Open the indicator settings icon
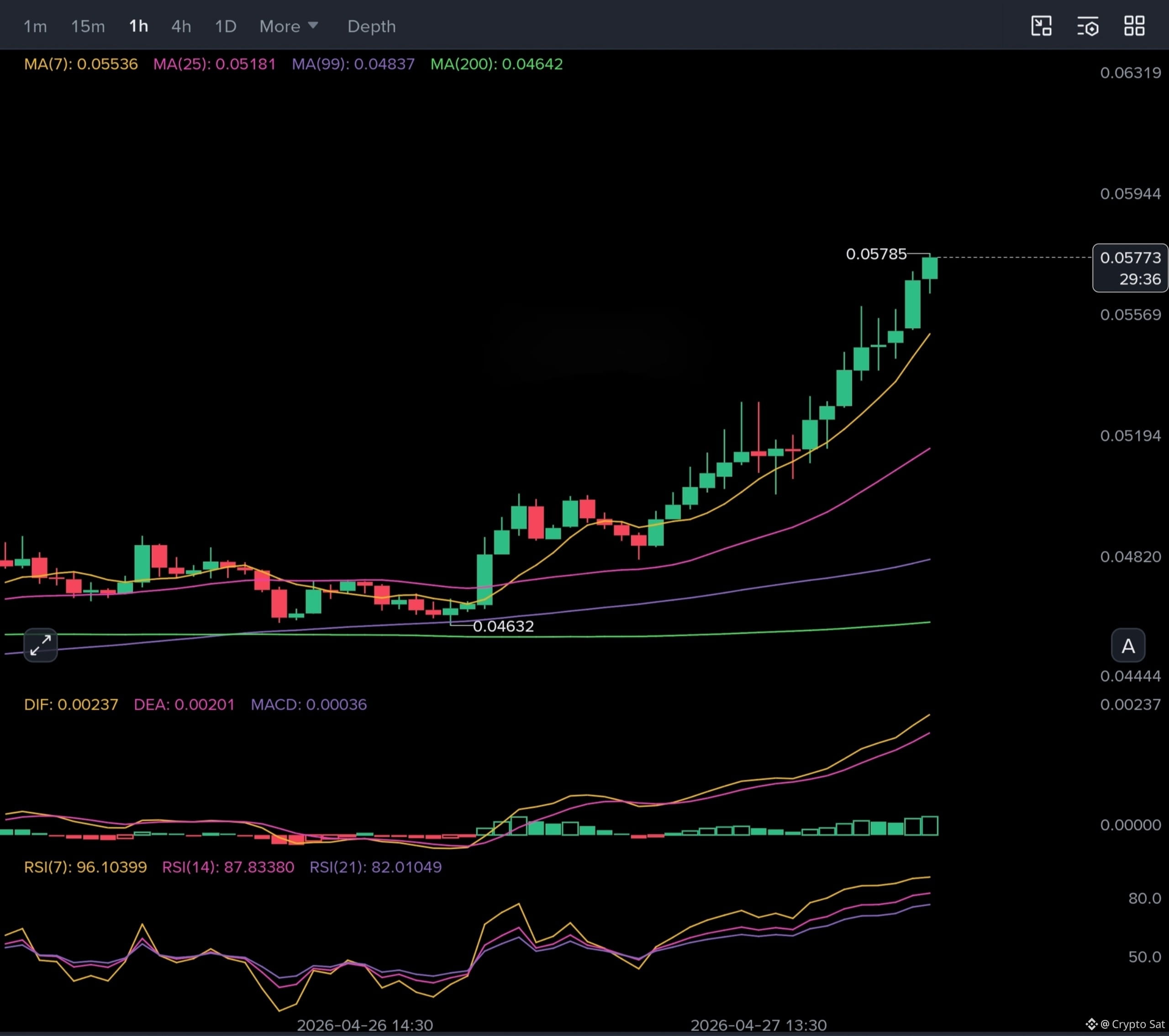This screenshot has height=1036, width=1169. coord(1088,26)
